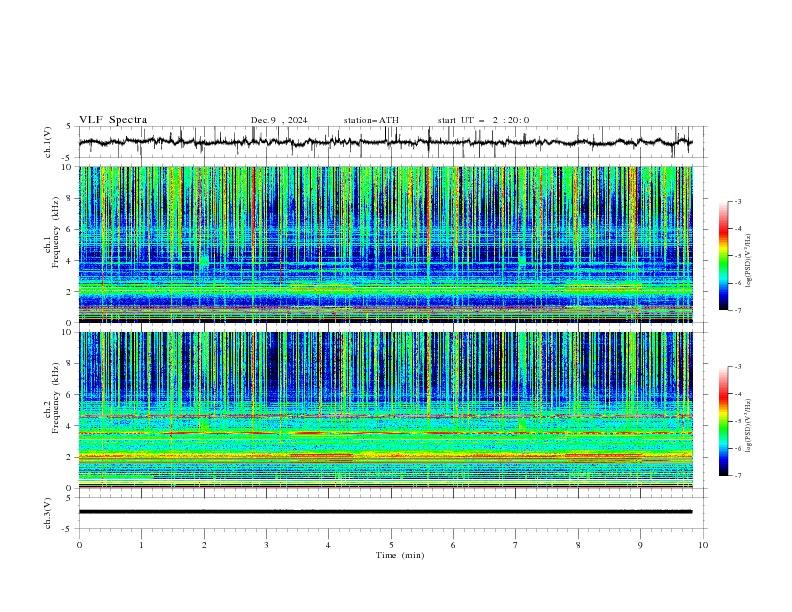Viewport: 792px width, 612px height.
Task: Click the ch.2 color bar 'log(PSD)(V²/Hz)' label
Action: coord(748,426)
